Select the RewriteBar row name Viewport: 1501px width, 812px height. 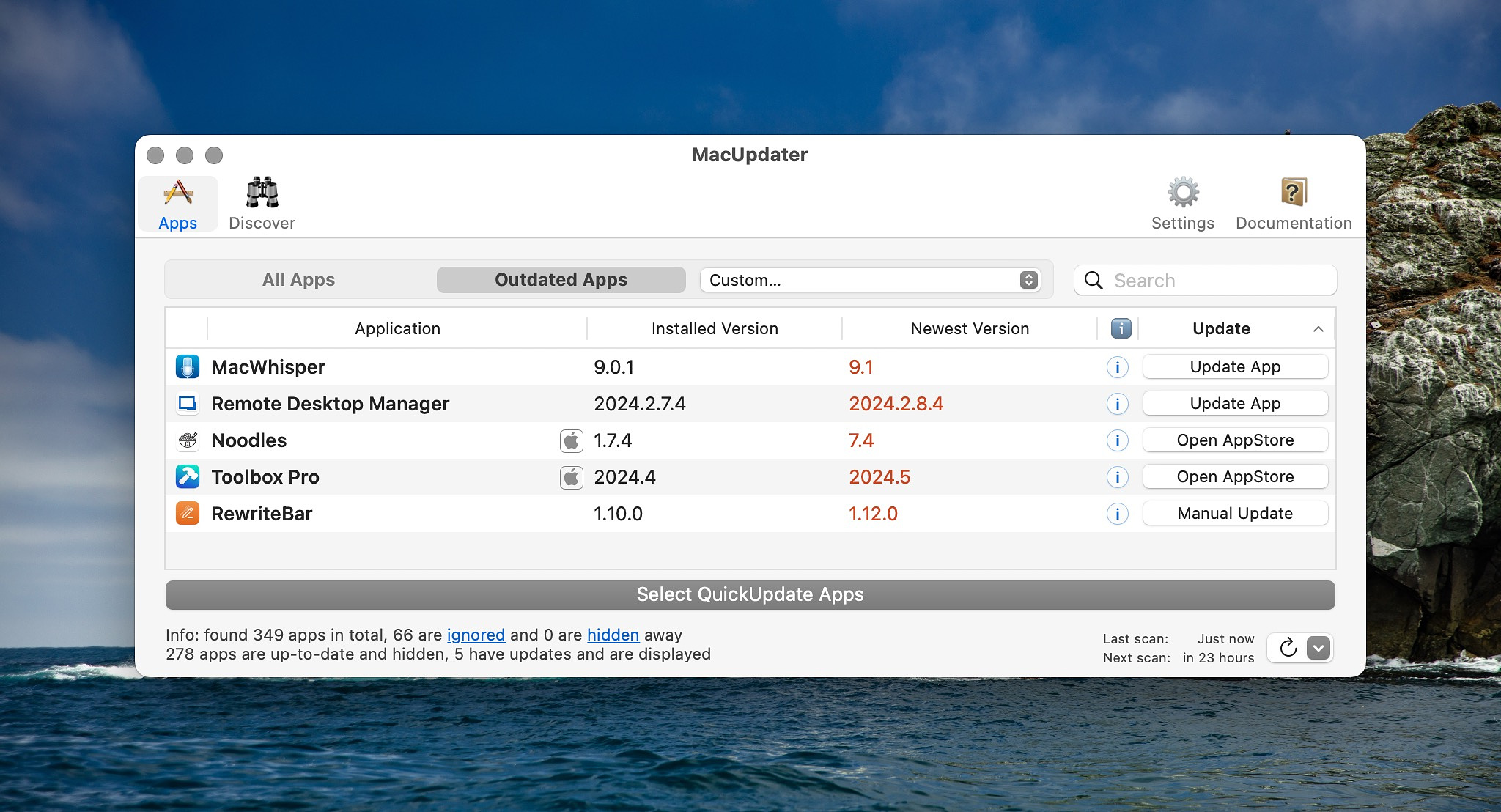pos(262,514)
